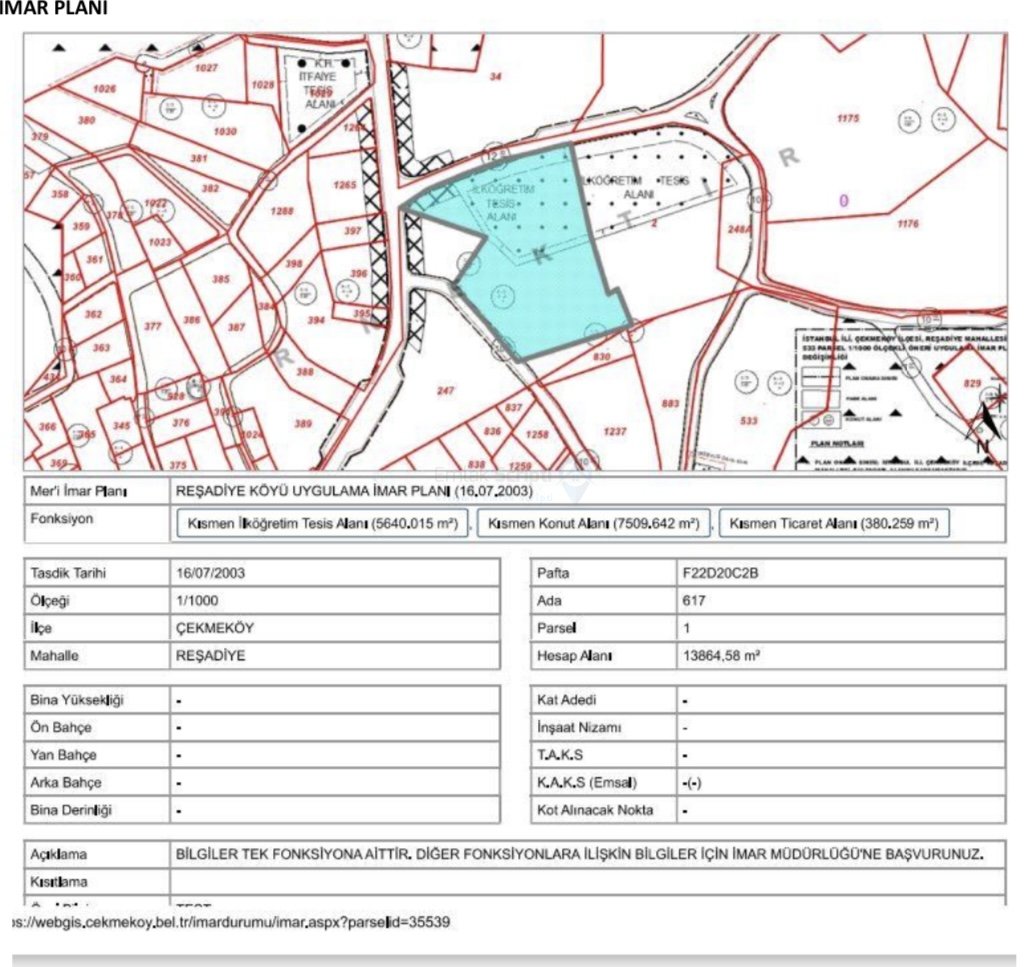The image size is (1034, 967).
Task: Click parcel 533 on the map
Action: [748, 421]
